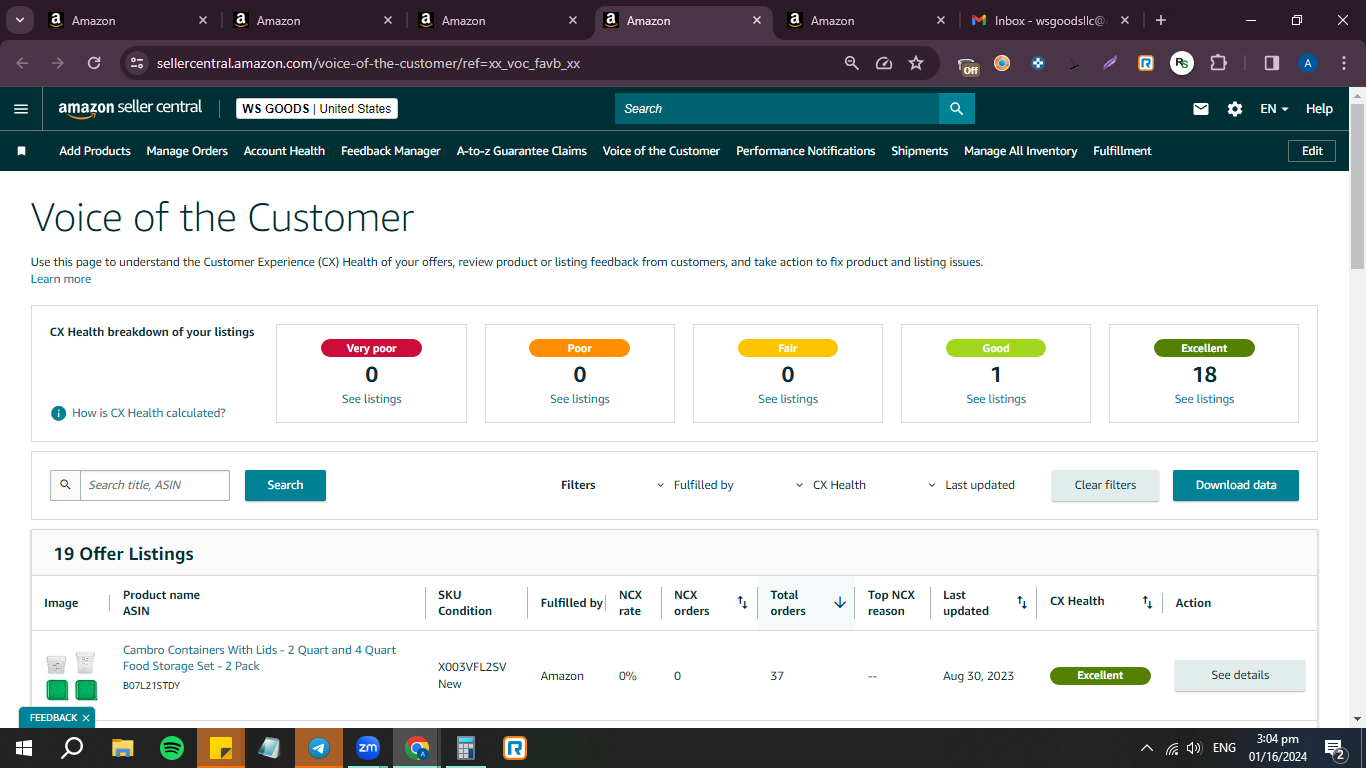The image size is (1366, 768).
Task: Click the bookmark icon before Add Products
Action: 22,151
